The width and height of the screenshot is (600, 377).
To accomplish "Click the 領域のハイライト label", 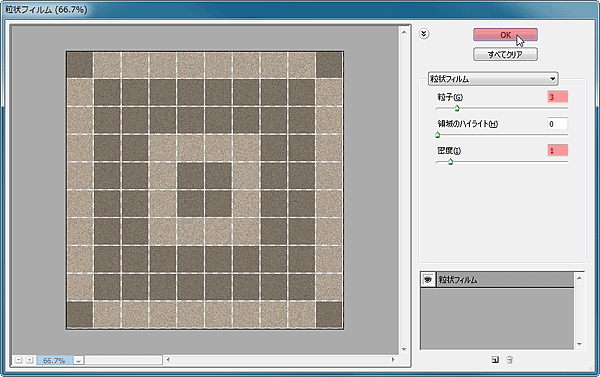I will coord(467,124).
